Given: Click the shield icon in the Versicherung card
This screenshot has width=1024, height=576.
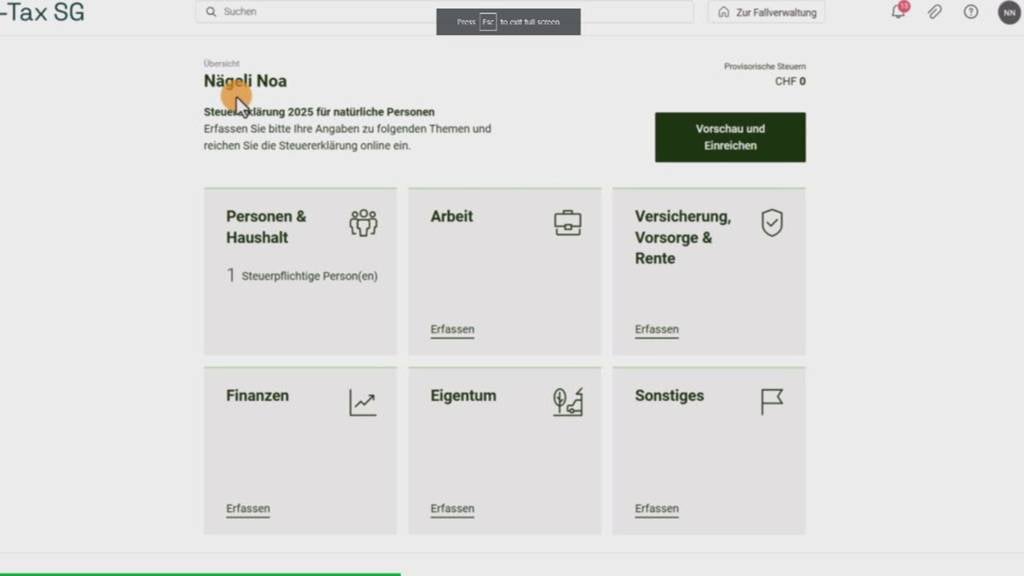Looking at the screenshot, I should point(772,223).
